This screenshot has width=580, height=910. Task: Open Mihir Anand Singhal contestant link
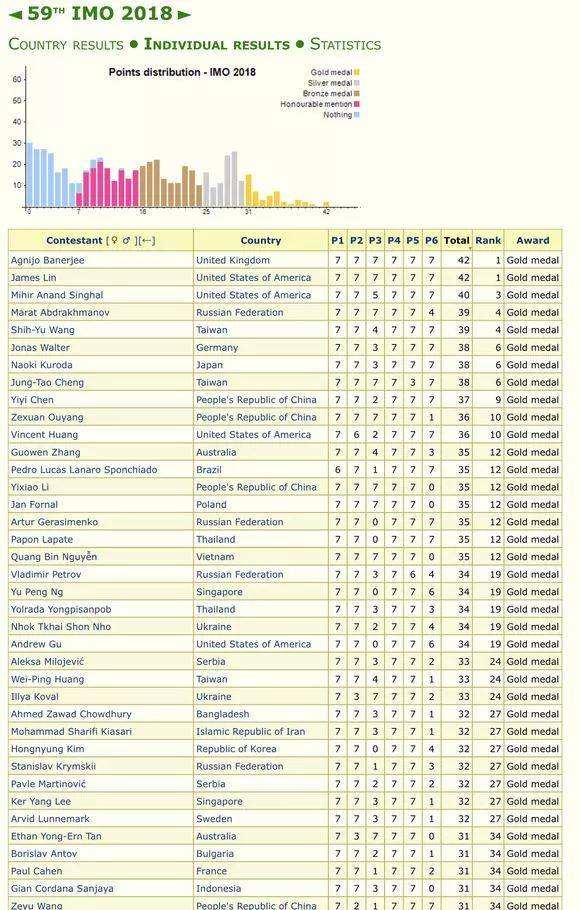(x=57, y=295)
